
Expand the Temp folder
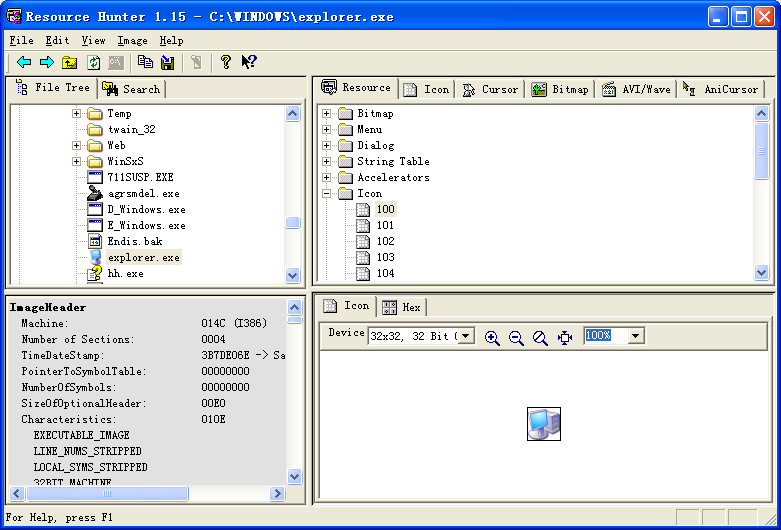(76, 114)
